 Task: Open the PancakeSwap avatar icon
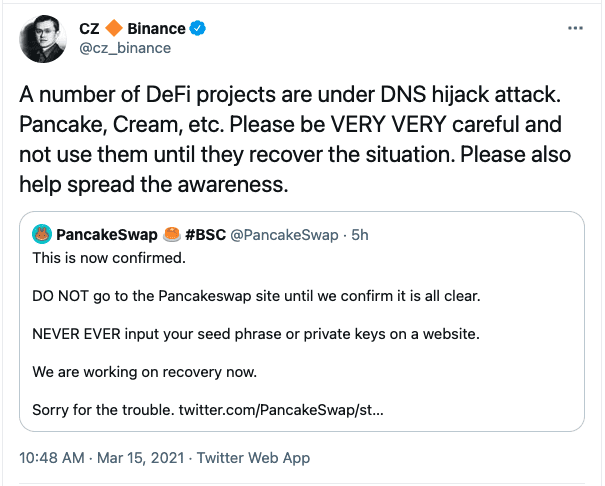[x=42, y=235]
